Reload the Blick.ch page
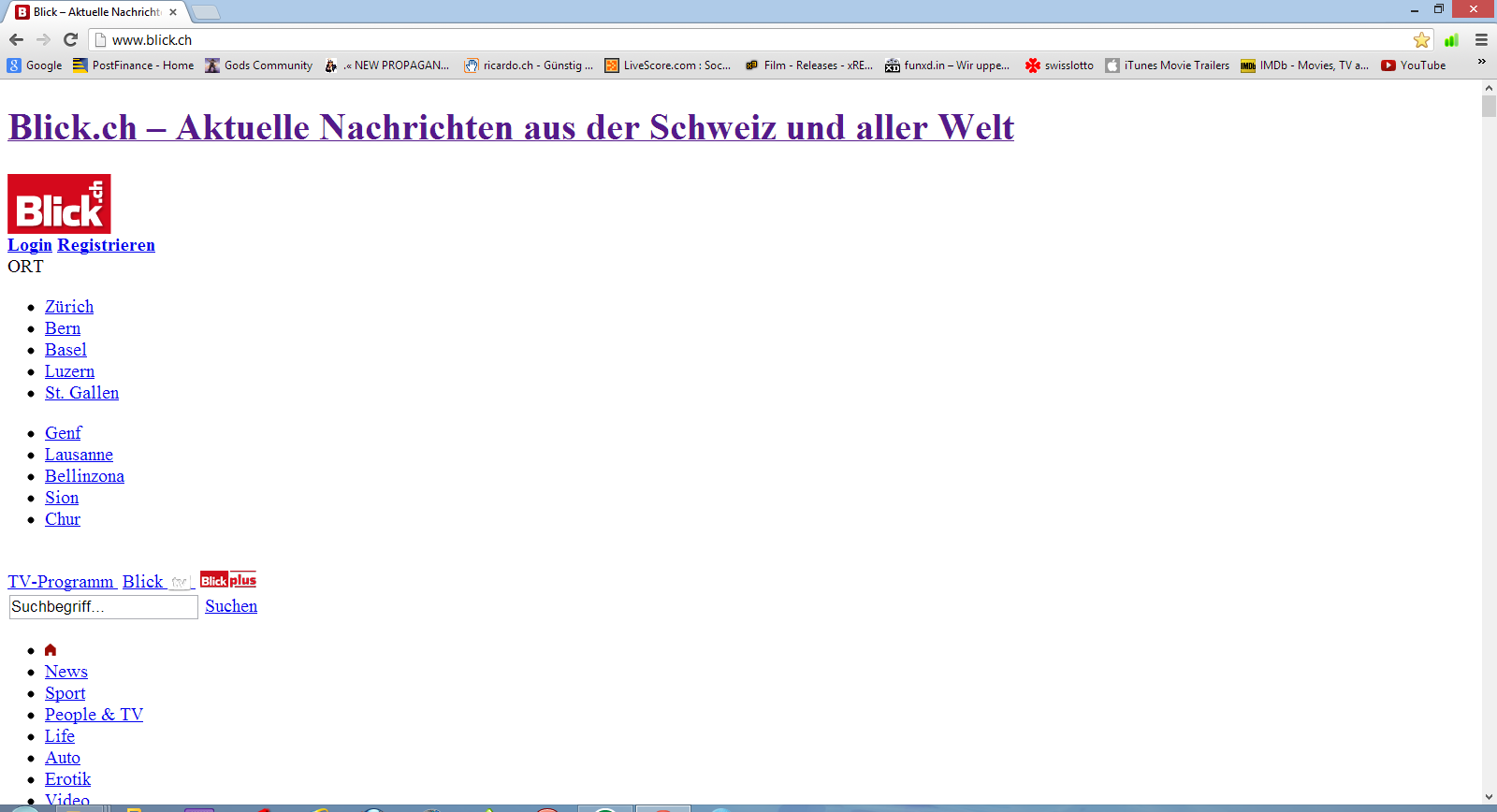The image size is (1497, 812). [70, 39]
